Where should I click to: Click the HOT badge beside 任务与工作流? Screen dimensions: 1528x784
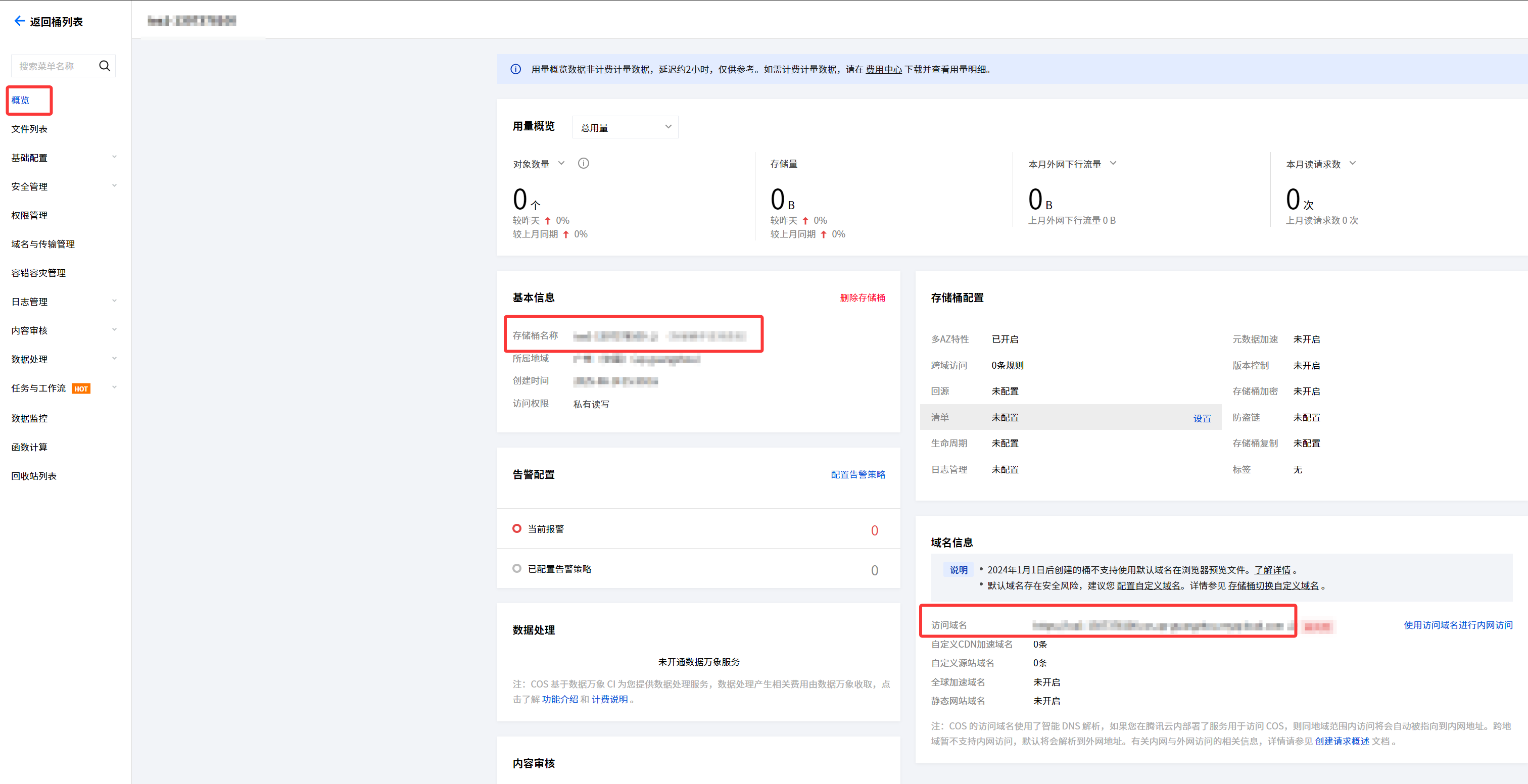click(x=81, y=389)
